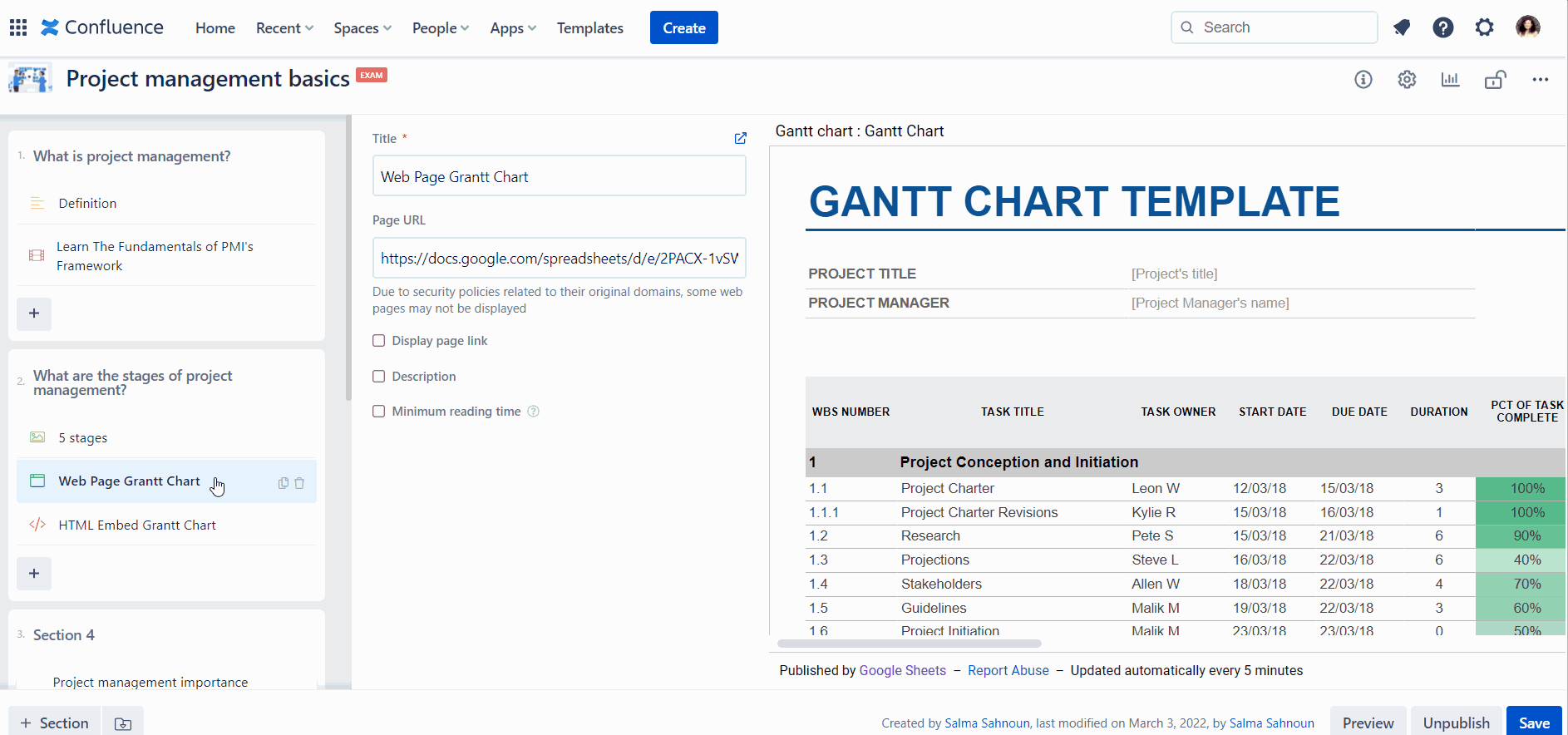The height and width of the screenshot is (735, 1568).
Task: Go to Templates in navigation
Action: [x=589, y=28]
